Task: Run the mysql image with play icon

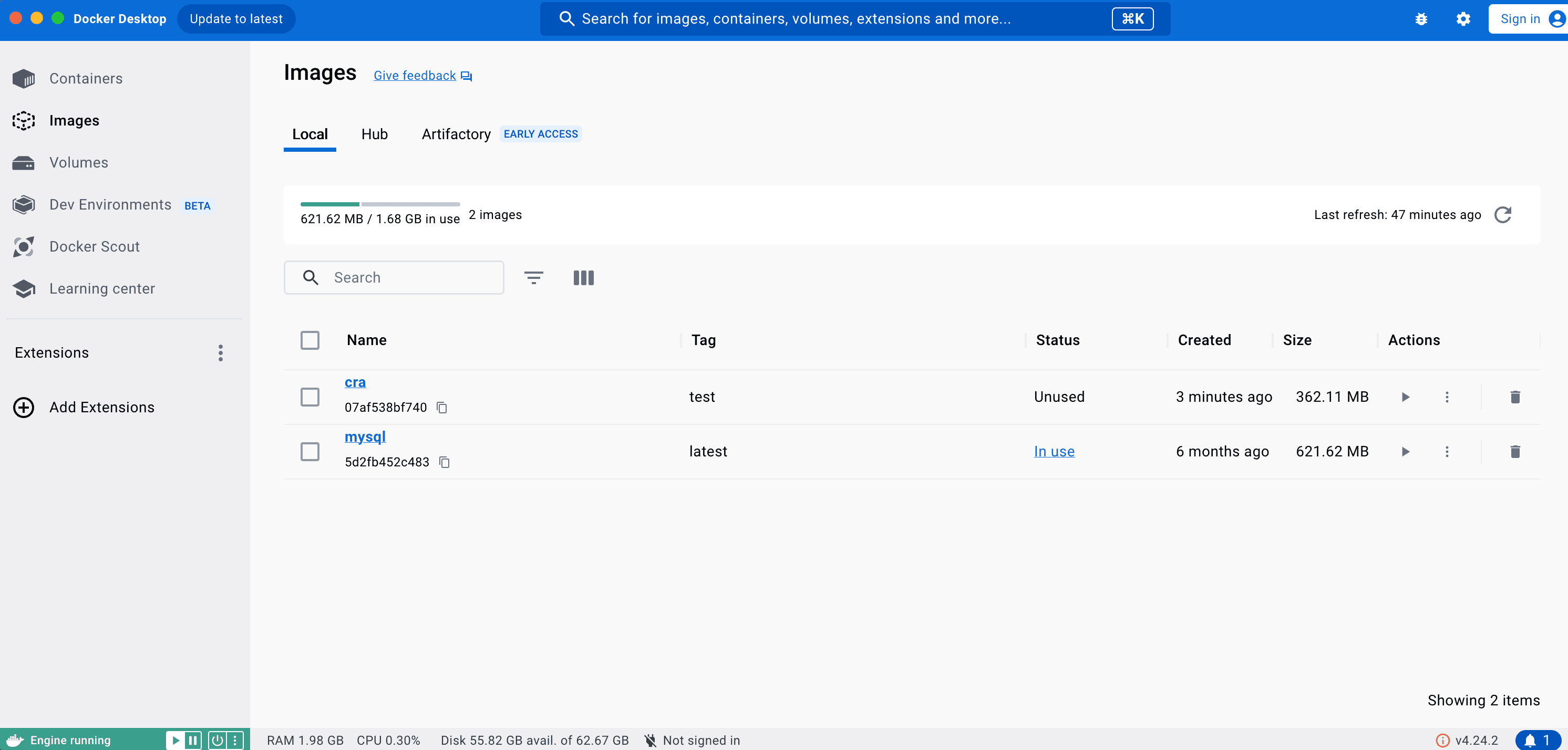Action: 1406,451
